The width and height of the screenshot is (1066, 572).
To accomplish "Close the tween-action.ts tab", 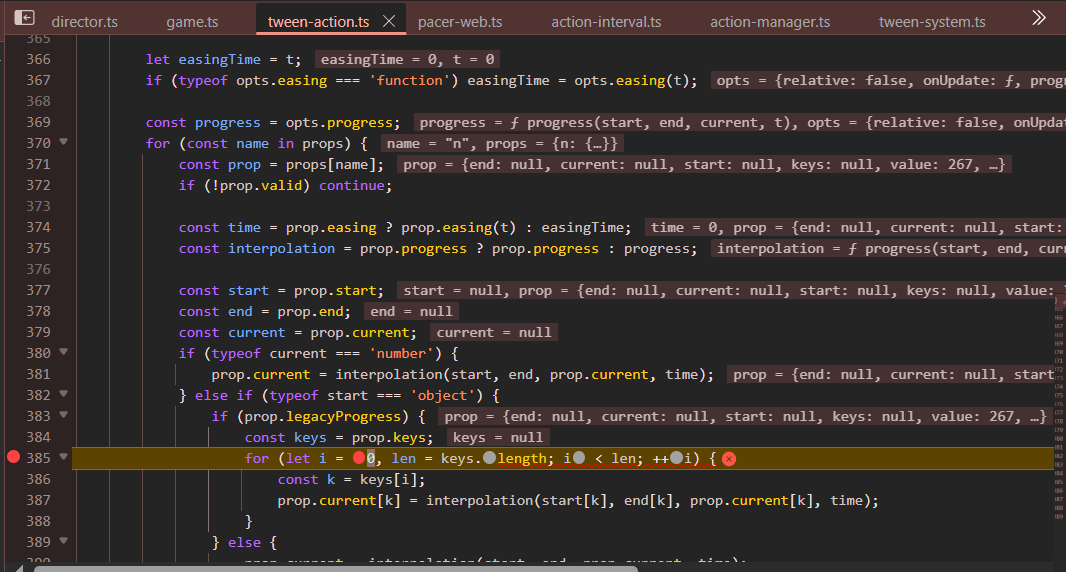I will [389, 21].
